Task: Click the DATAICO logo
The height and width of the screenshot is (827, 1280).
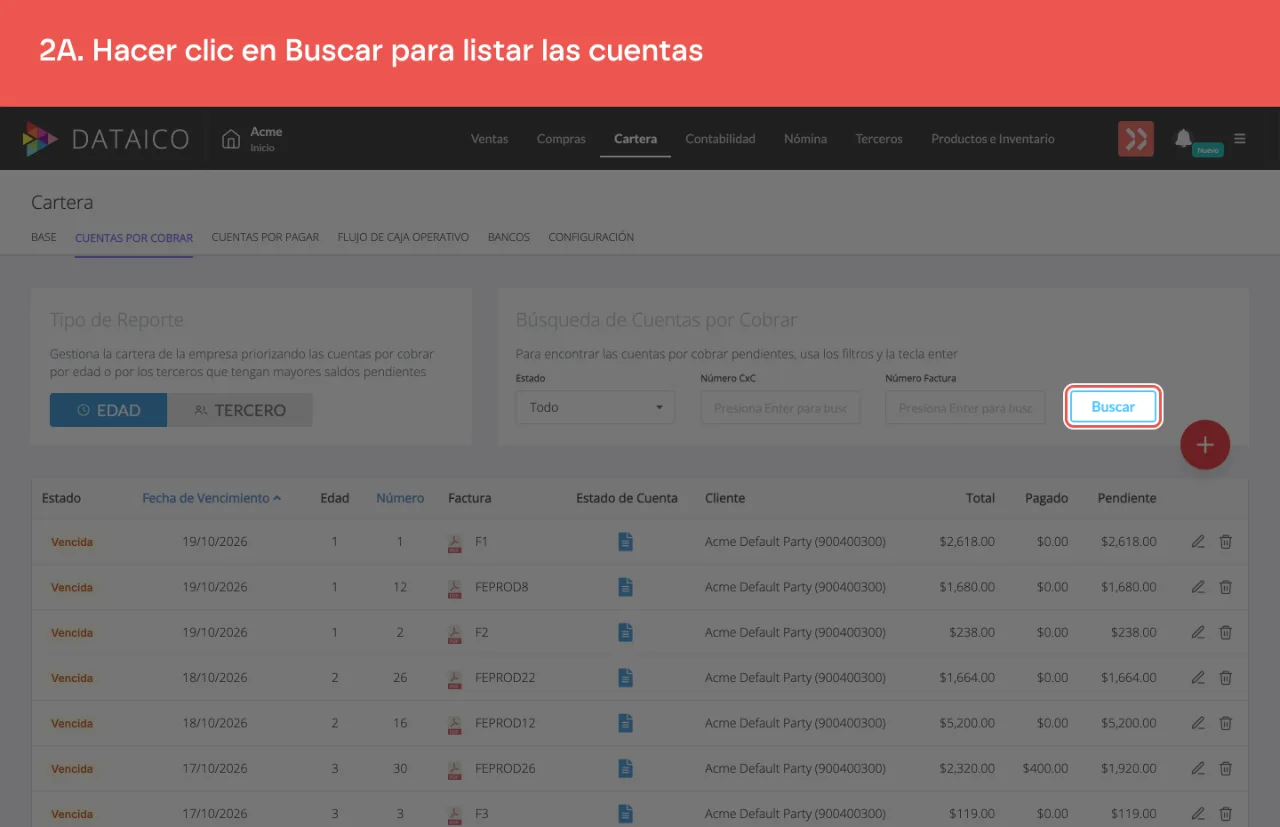Action: tap(106, 139)
